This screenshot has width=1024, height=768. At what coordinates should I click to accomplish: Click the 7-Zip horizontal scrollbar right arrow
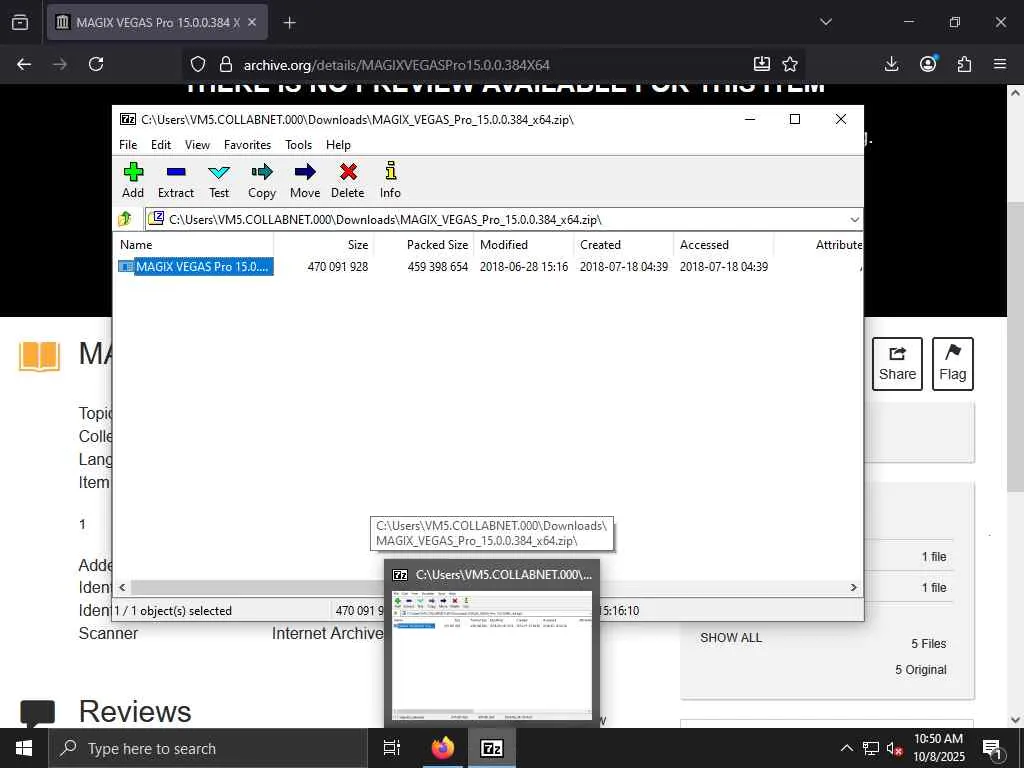click(853, 587)
